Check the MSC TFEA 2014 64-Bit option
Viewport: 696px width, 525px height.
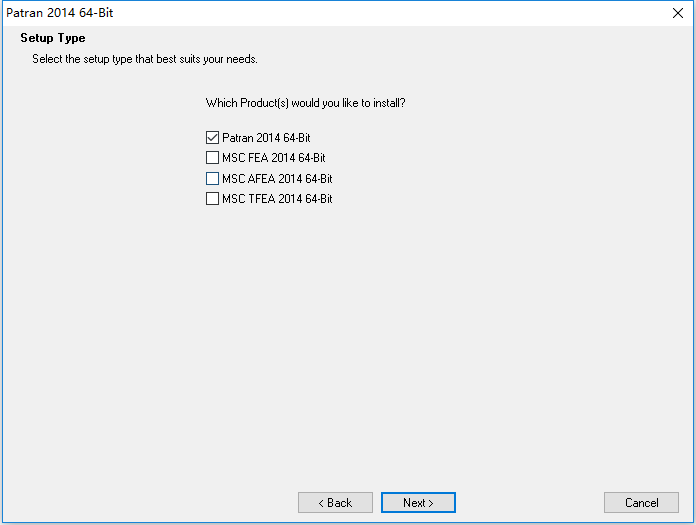[x=212, y=198]
